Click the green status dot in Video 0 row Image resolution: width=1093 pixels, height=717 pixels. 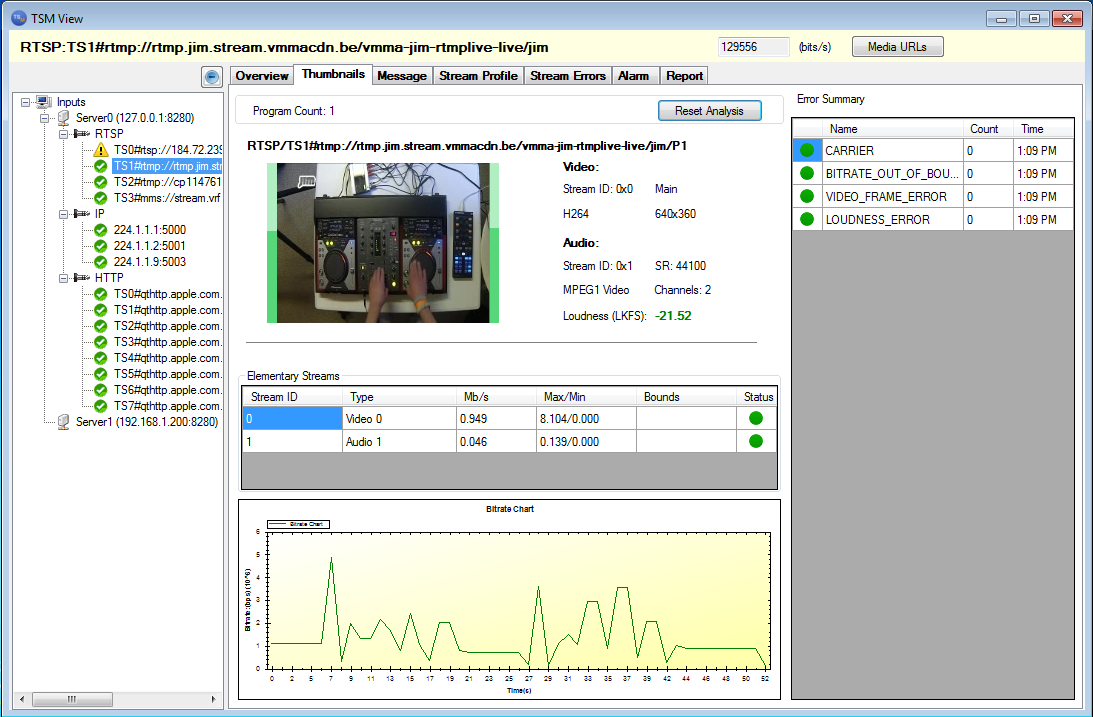(x=756, y=419)
